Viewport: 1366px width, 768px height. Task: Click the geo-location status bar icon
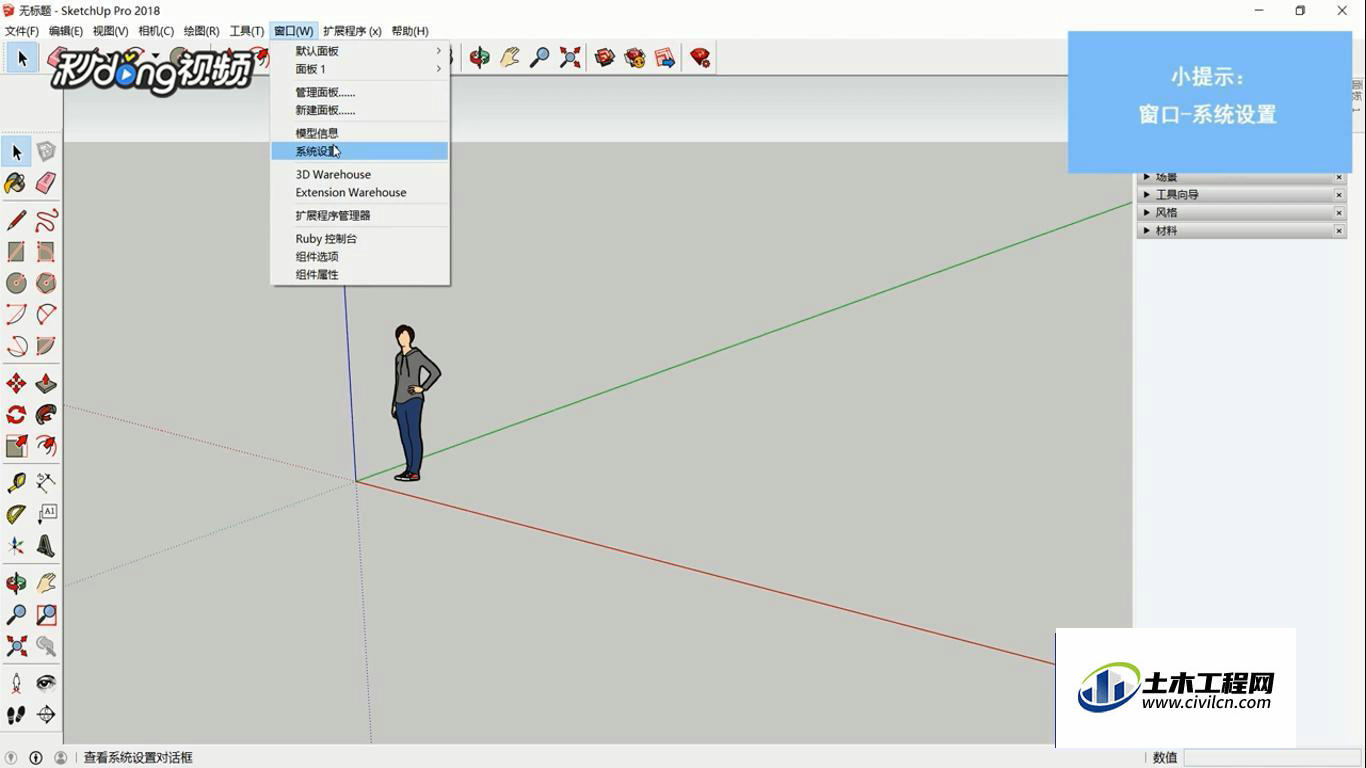pyautogui.click(x=11, y=758)
